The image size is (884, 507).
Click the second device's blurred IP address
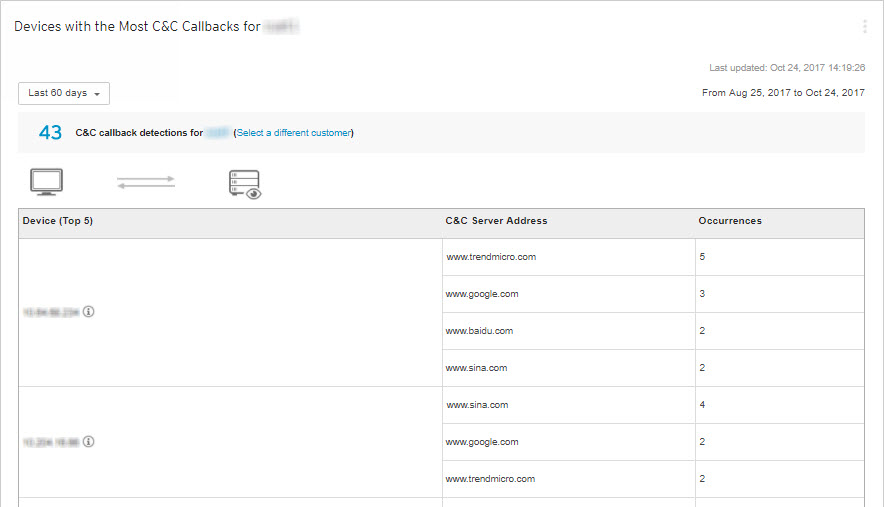50,441
